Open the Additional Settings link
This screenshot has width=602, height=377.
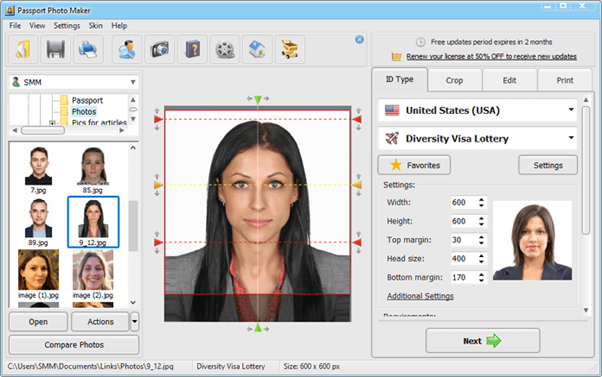click(x=420, y=296)
